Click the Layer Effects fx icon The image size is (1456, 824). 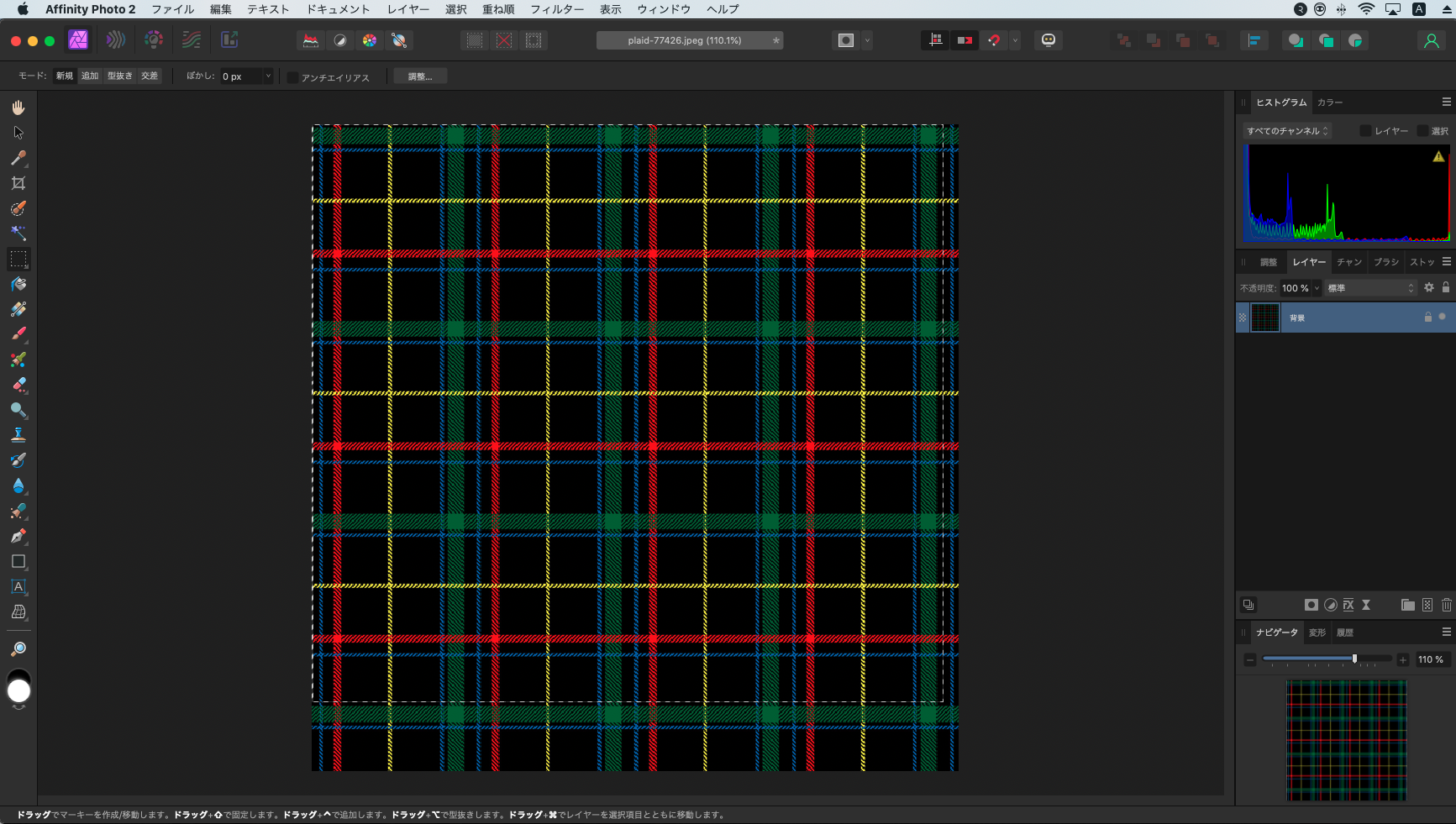tap(1348, 605)
